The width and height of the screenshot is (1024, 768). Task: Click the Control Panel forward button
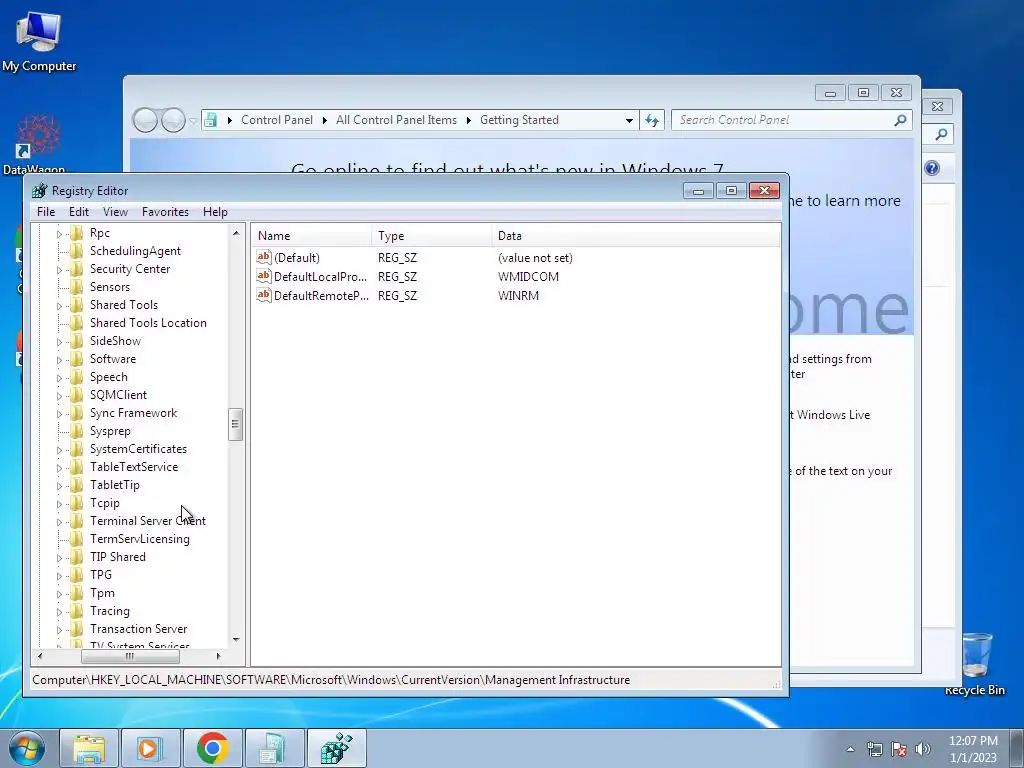pos(173,120)
